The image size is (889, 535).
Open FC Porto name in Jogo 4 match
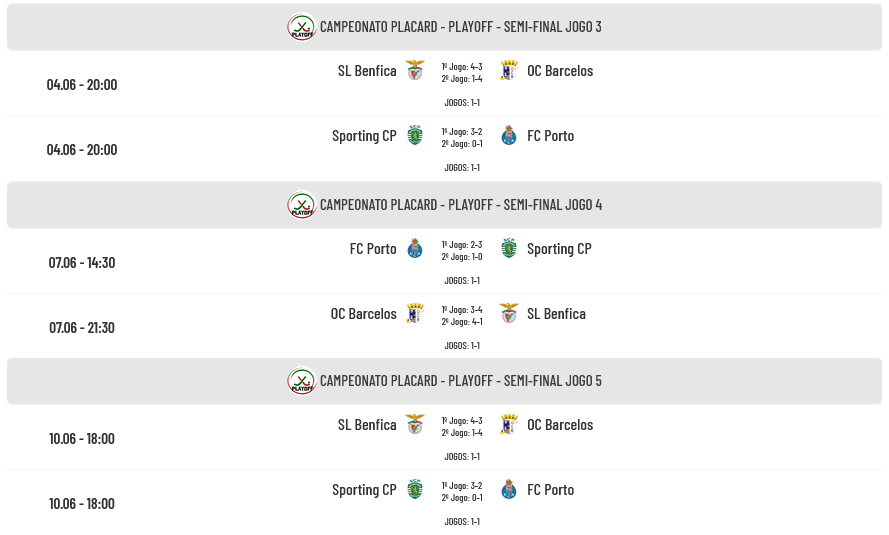[373, 249]
